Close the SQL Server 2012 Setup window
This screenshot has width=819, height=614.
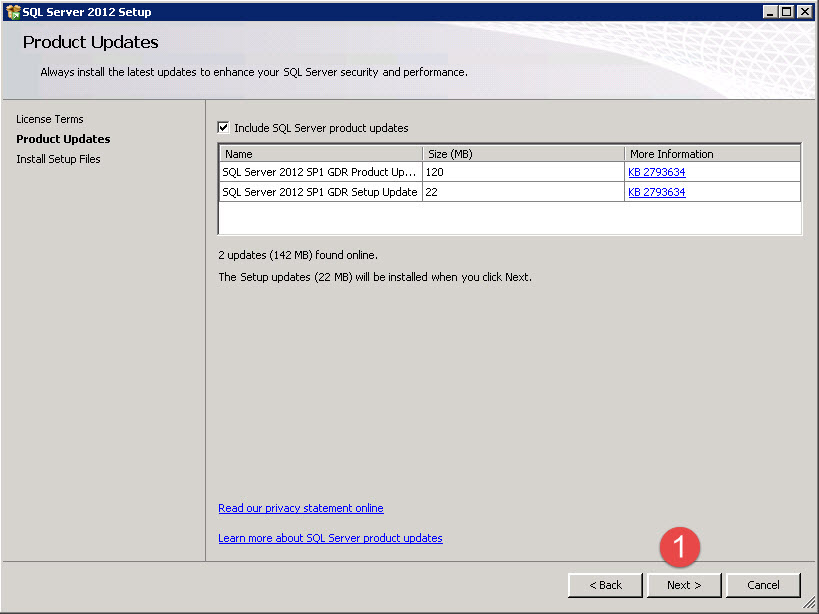(x=804, y=11)
